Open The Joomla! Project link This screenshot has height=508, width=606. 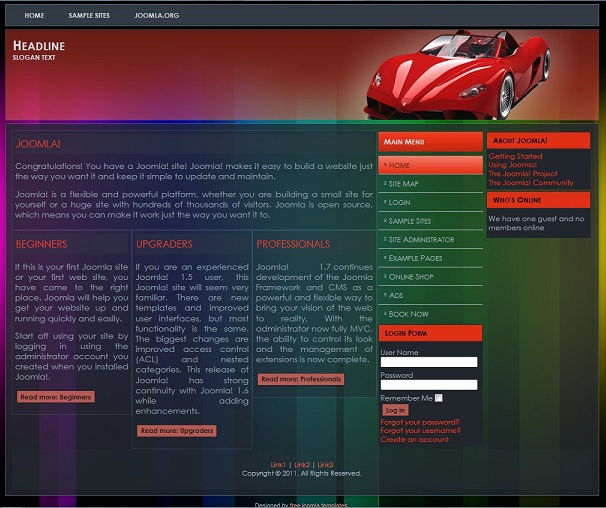[523, 174]
